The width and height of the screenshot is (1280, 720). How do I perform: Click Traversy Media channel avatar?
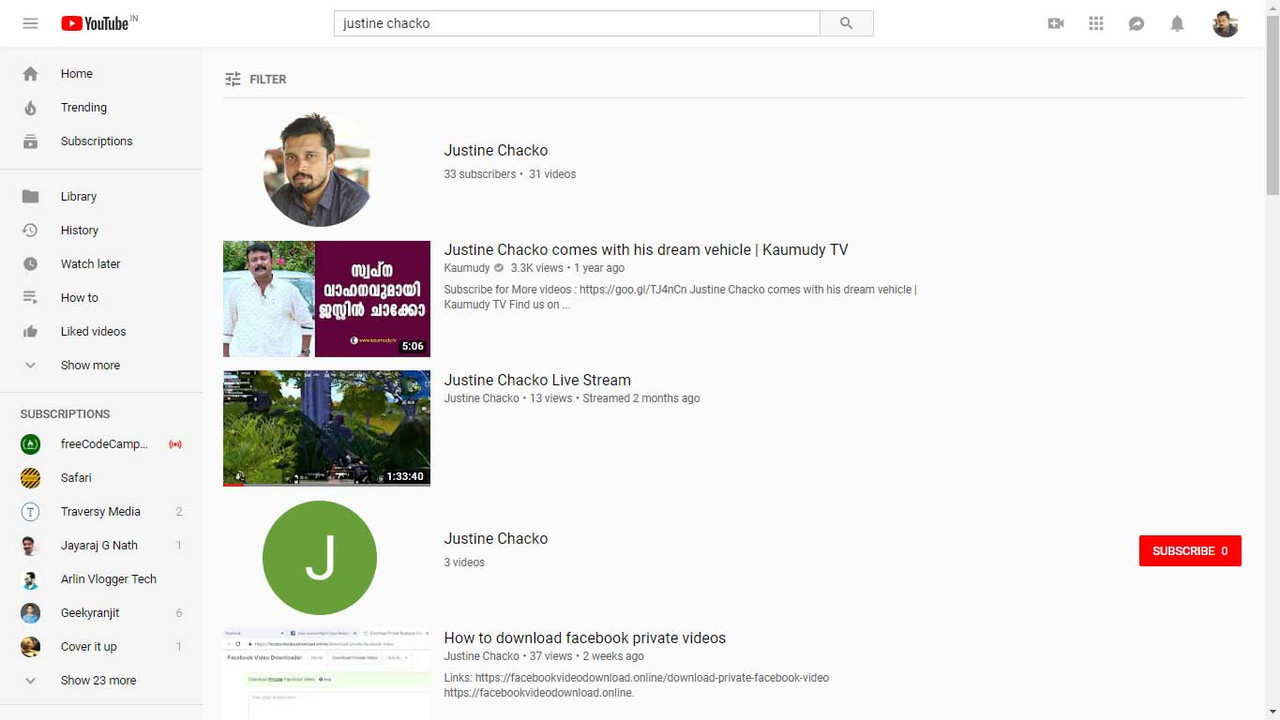(x=30, y=511)
